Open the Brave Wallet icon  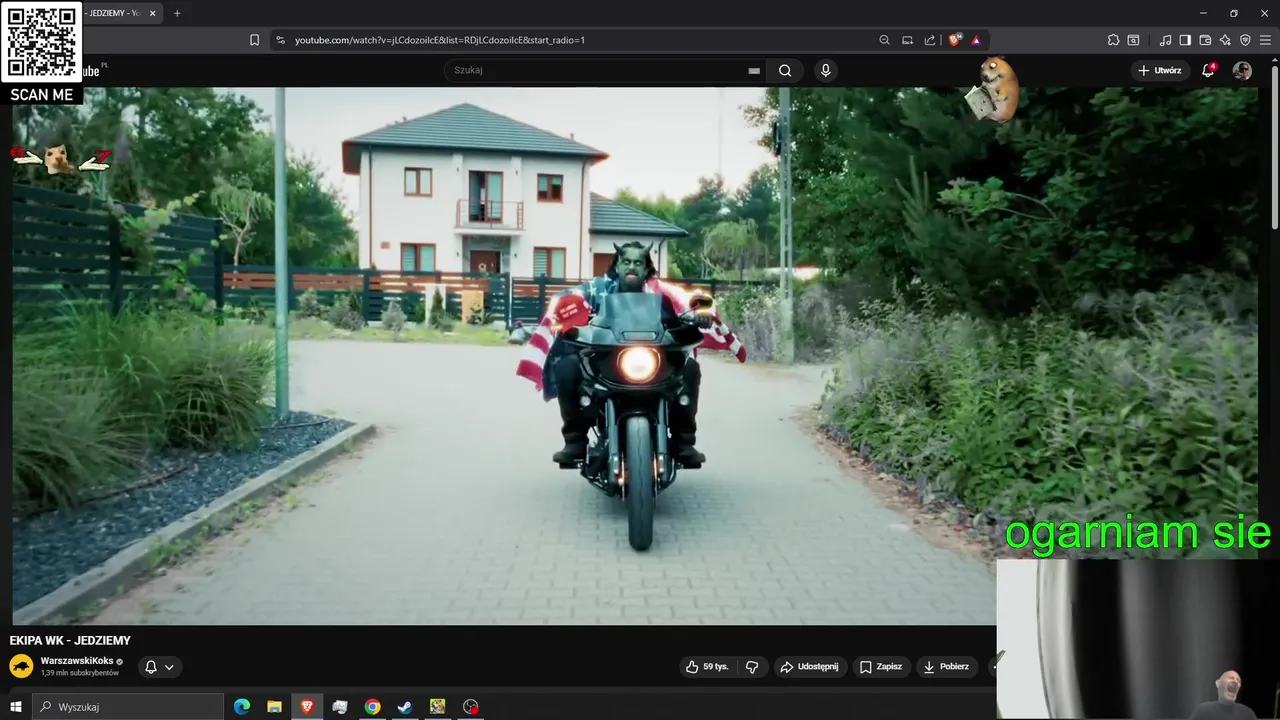[x=1205, y=40]
